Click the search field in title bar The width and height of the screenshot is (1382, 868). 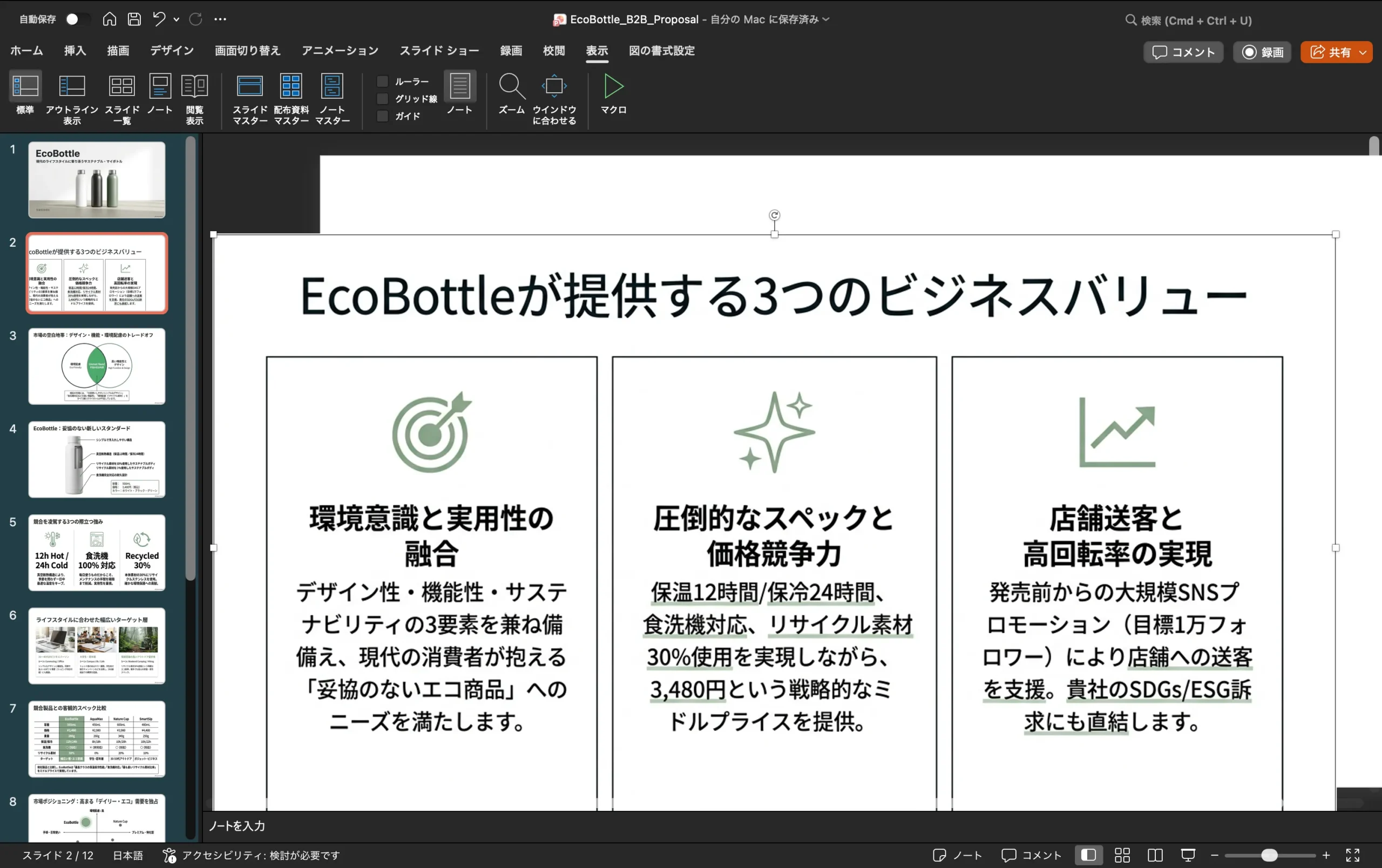click(1188, 20)
